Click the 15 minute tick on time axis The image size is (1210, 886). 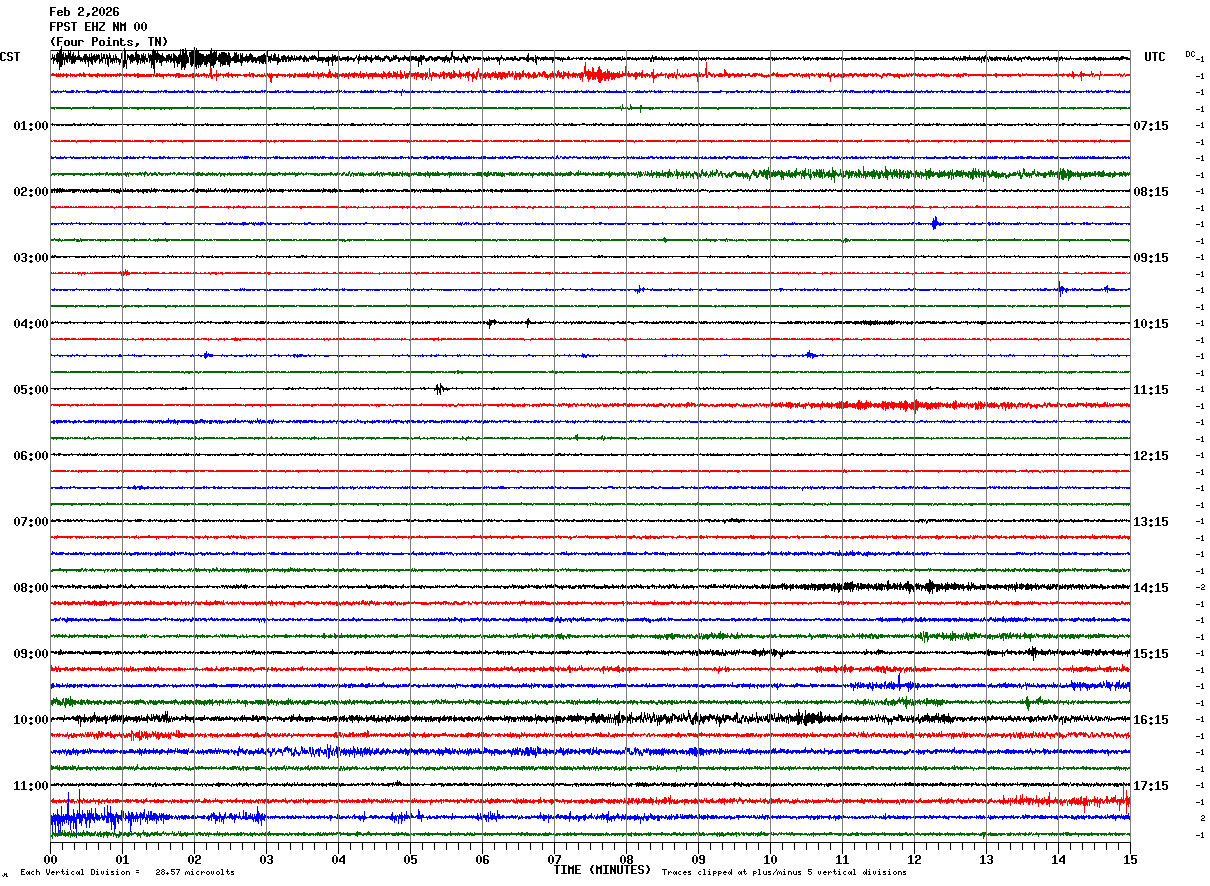coord(1130,859)
